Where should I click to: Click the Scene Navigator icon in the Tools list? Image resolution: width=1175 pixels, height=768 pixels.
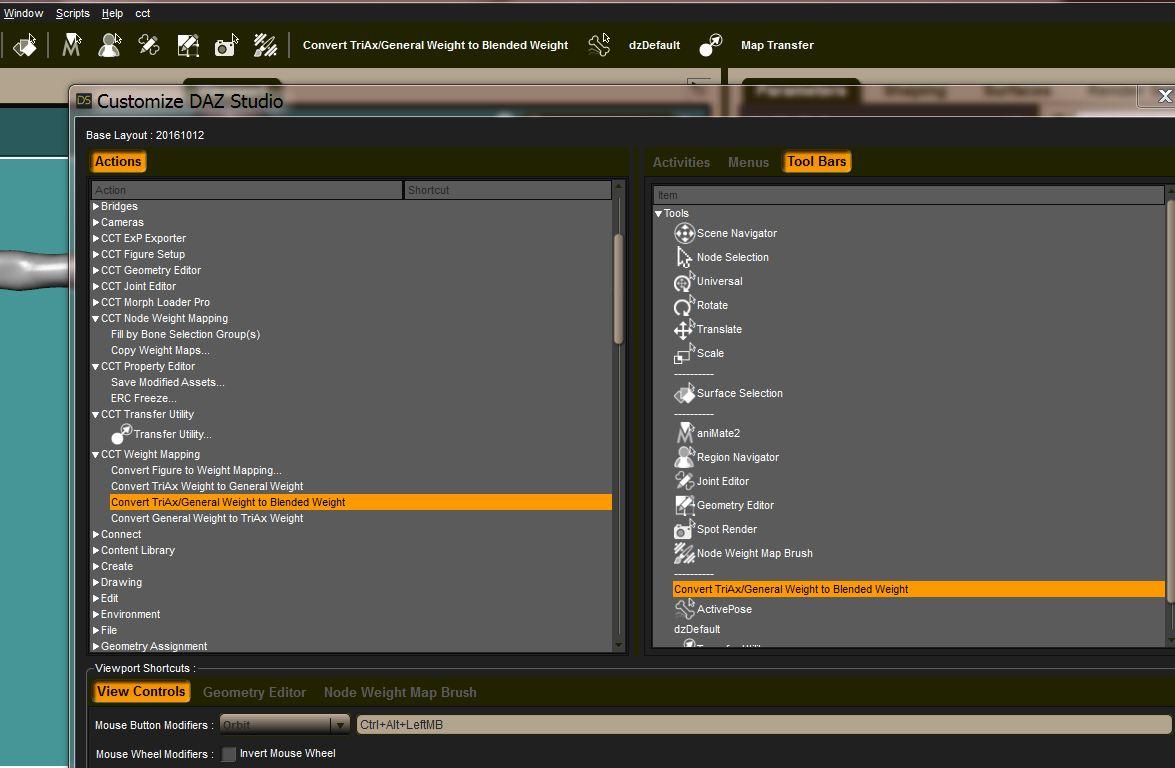tap(684, 233)
